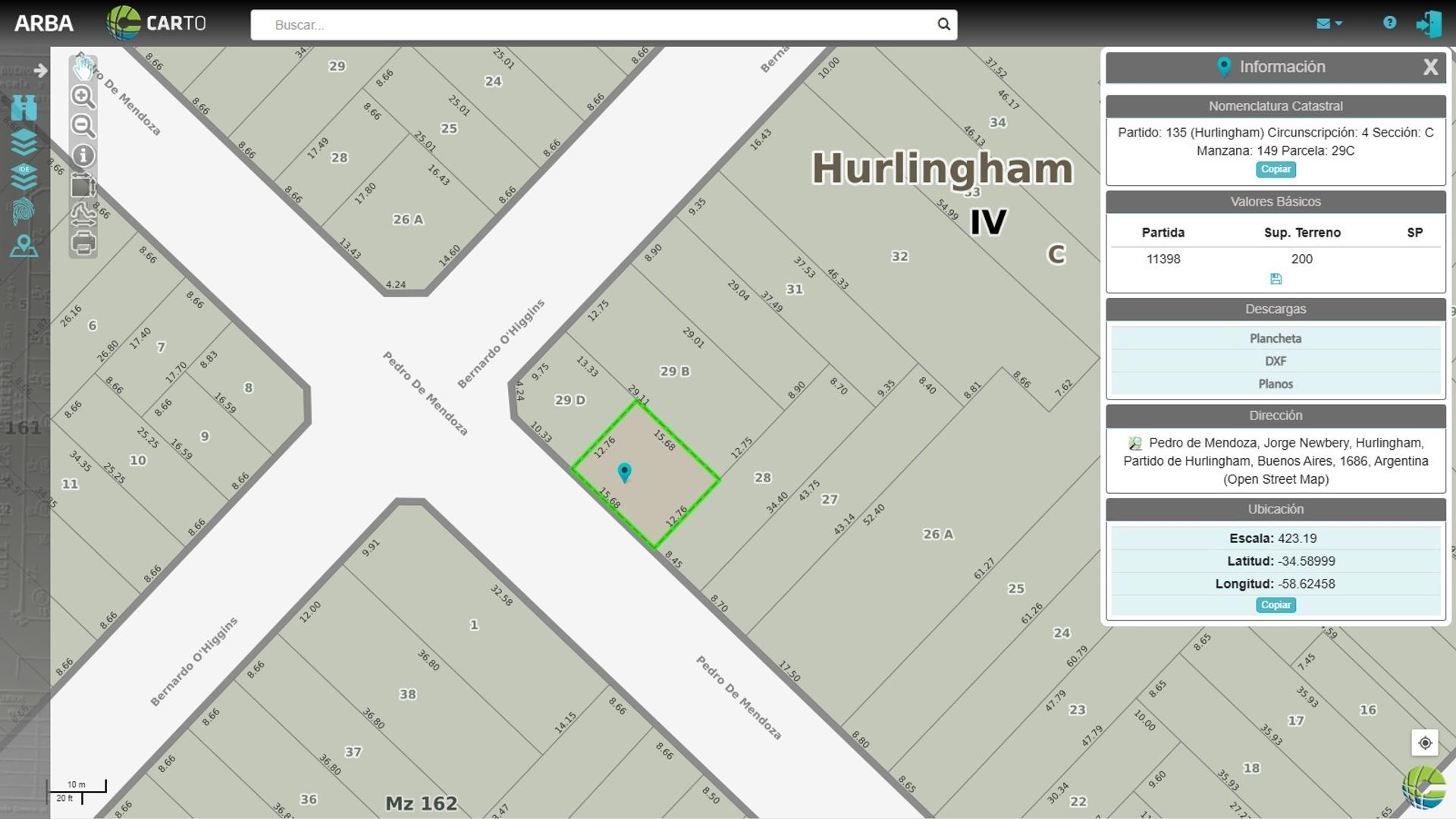Click parcel label 29 B on map
1456x819 pixels.
coord(674,372)
